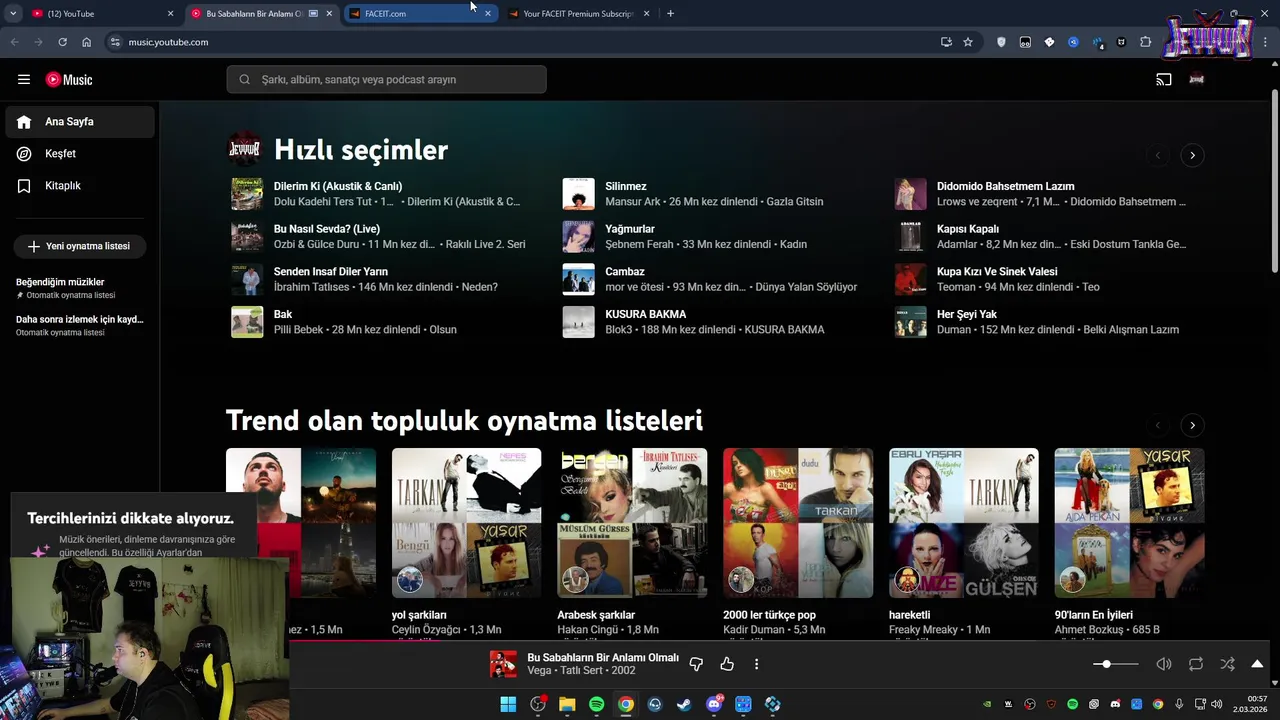Open Discord from the taskbar
The height and width of the screenshot is (720, 1280).
tap(714, 704)
